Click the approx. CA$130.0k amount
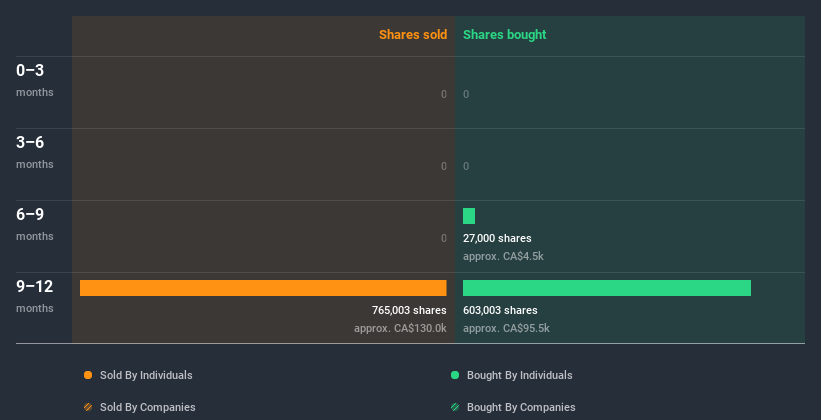This screenshot has width=821, height=420. click(x=400, y=328)
